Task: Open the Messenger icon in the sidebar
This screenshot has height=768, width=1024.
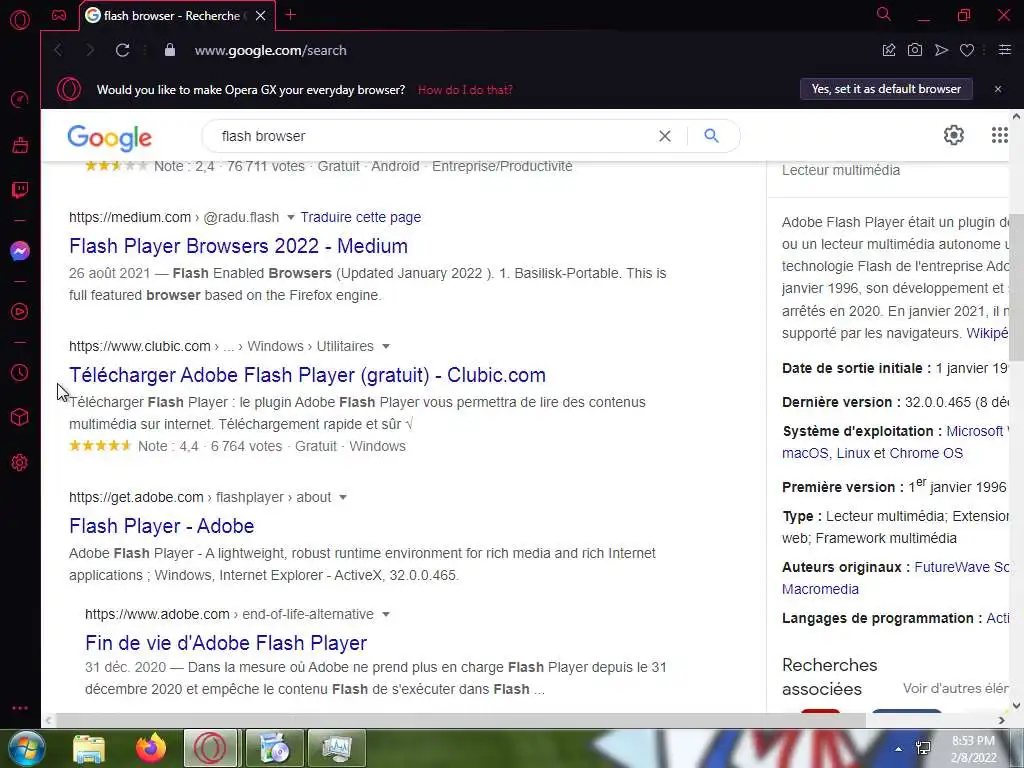Action: [x=20, y=251]
